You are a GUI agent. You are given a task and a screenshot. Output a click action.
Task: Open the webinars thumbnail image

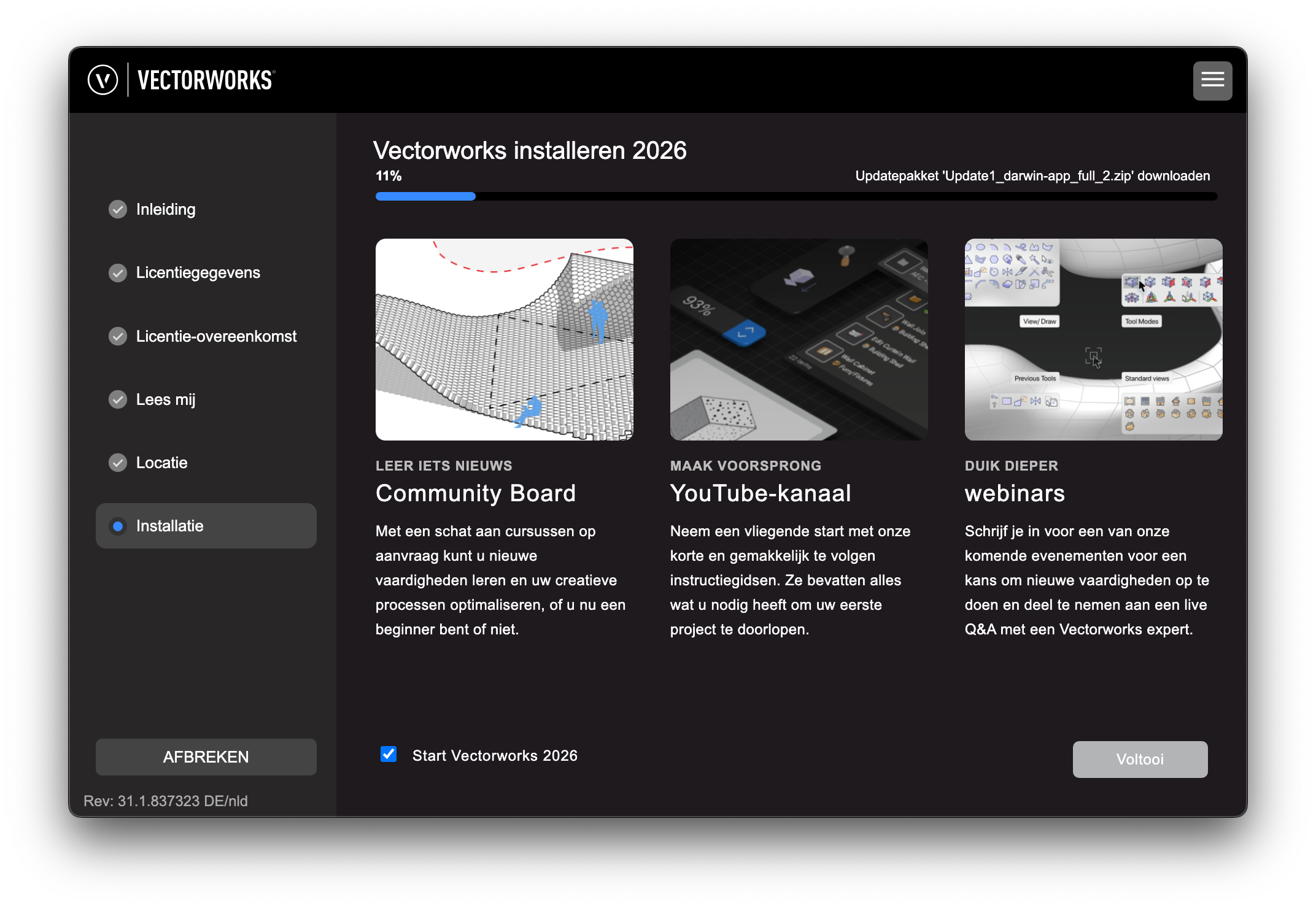click(1093, 339)
